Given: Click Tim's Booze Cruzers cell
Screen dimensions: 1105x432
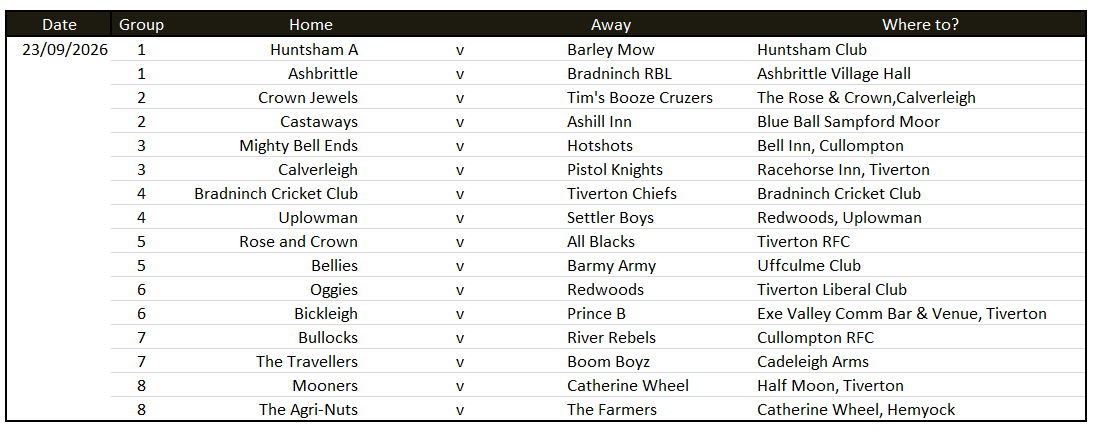Looking at the screenshot, I should [x=640, y=97].
